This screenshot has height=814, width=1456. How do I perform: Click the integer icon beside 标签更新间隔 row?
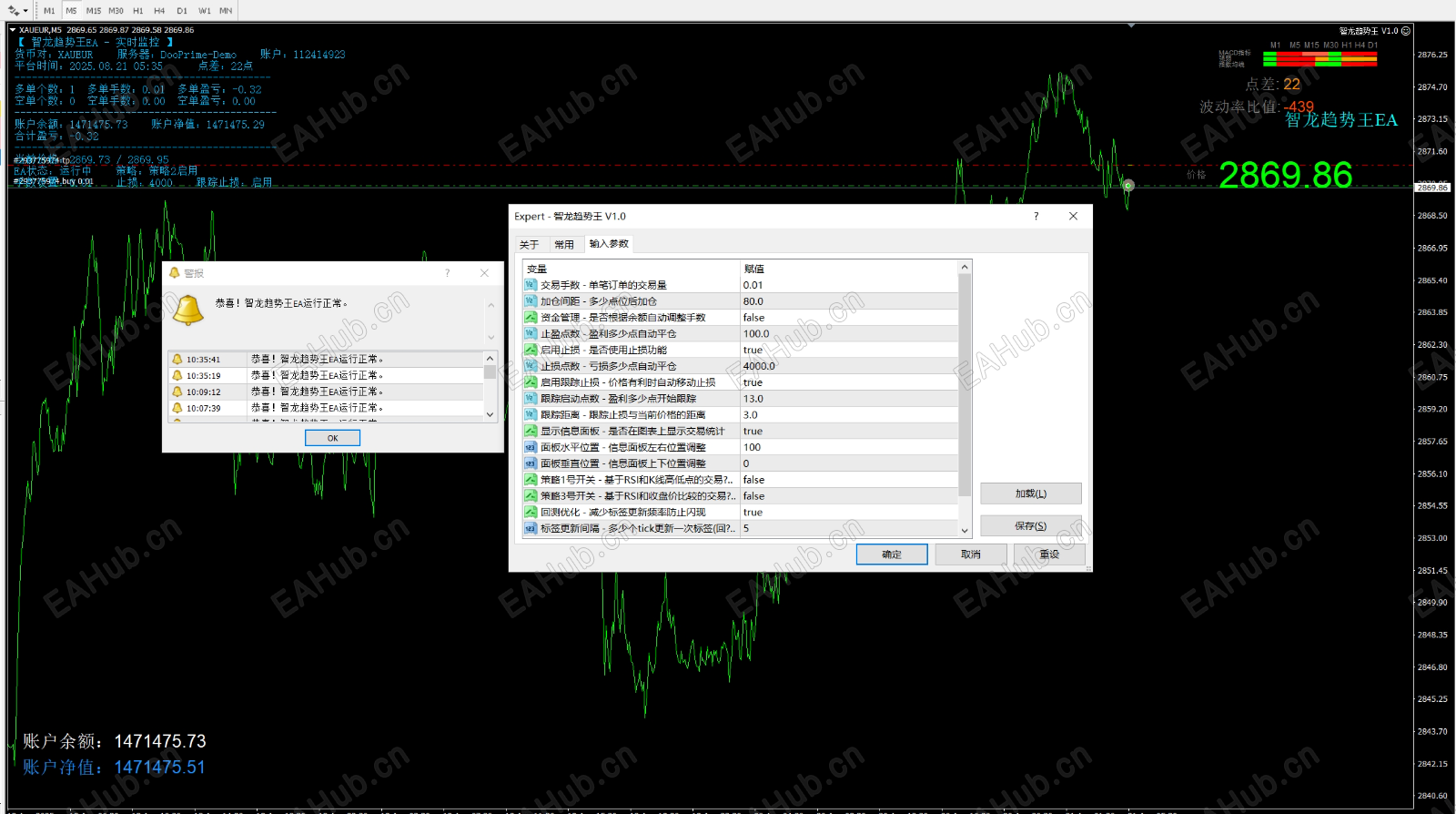pyautogui.click(x=531, y=528)
